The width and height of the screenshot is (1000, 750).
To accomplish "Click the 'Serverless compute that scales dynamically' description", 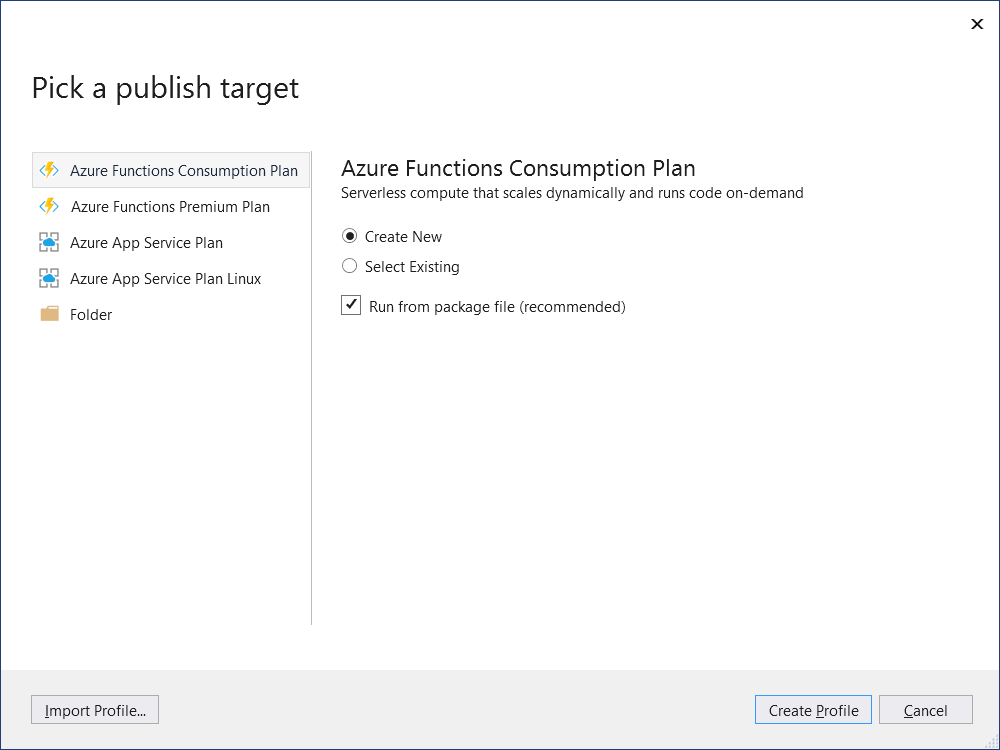I will point(572,193).
